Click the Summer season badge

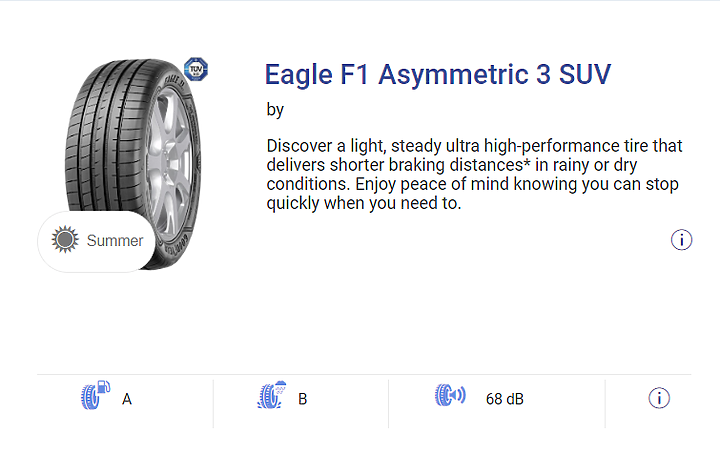[x=96, y=241]
